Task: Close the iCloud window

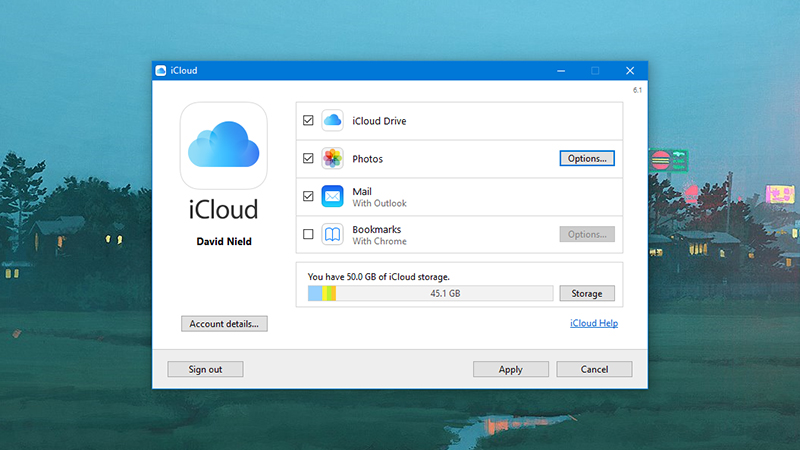Action: coord(630,70)
